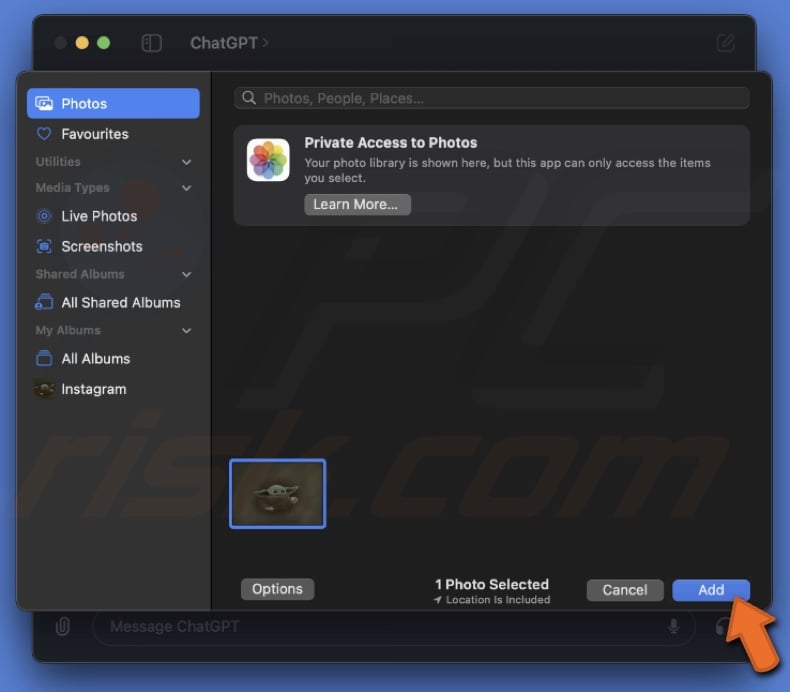Open the Instagram album
The height and width of the screenshot is (692, 790).
94,389
